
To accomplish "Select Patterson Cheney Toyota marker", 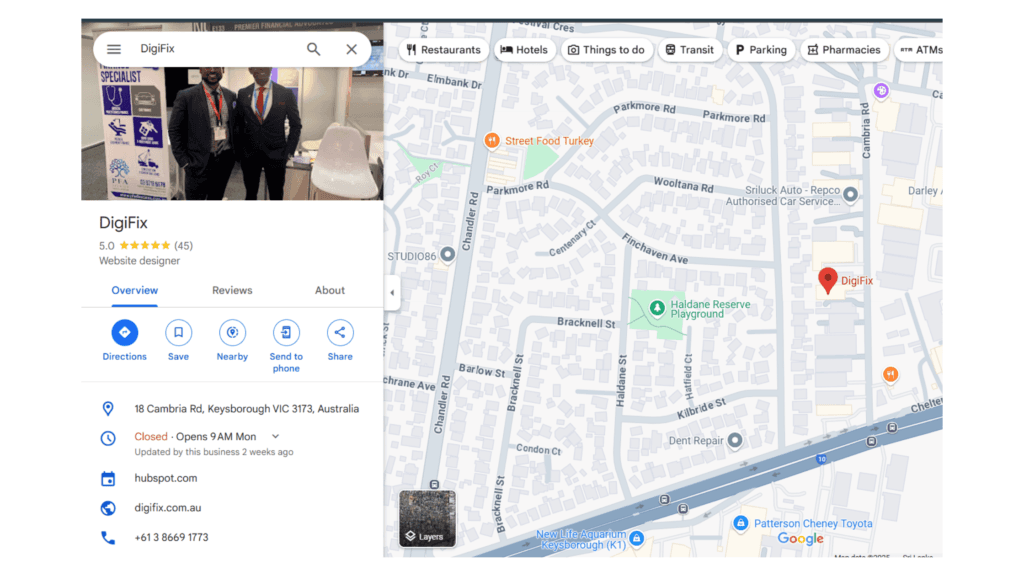I will coord(740,522).
